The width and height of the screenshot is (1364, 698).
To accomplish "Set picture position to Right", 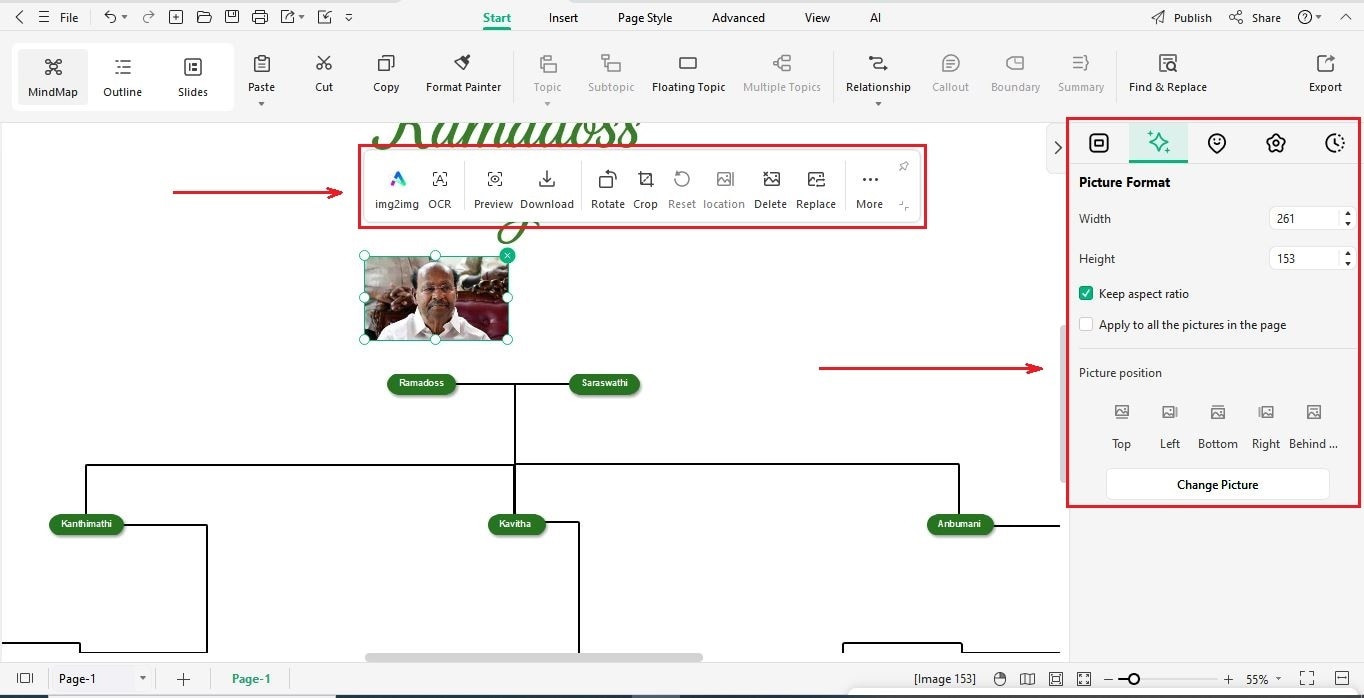I will click(x=1266, y=425).
